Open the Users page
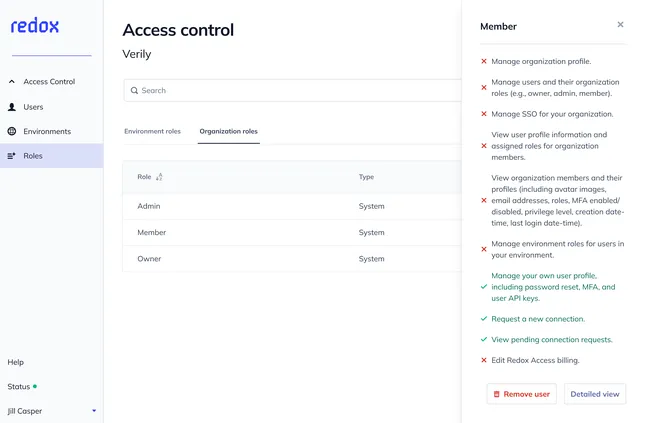The height and width of the screenshot is (423, 645). [33, 107]
